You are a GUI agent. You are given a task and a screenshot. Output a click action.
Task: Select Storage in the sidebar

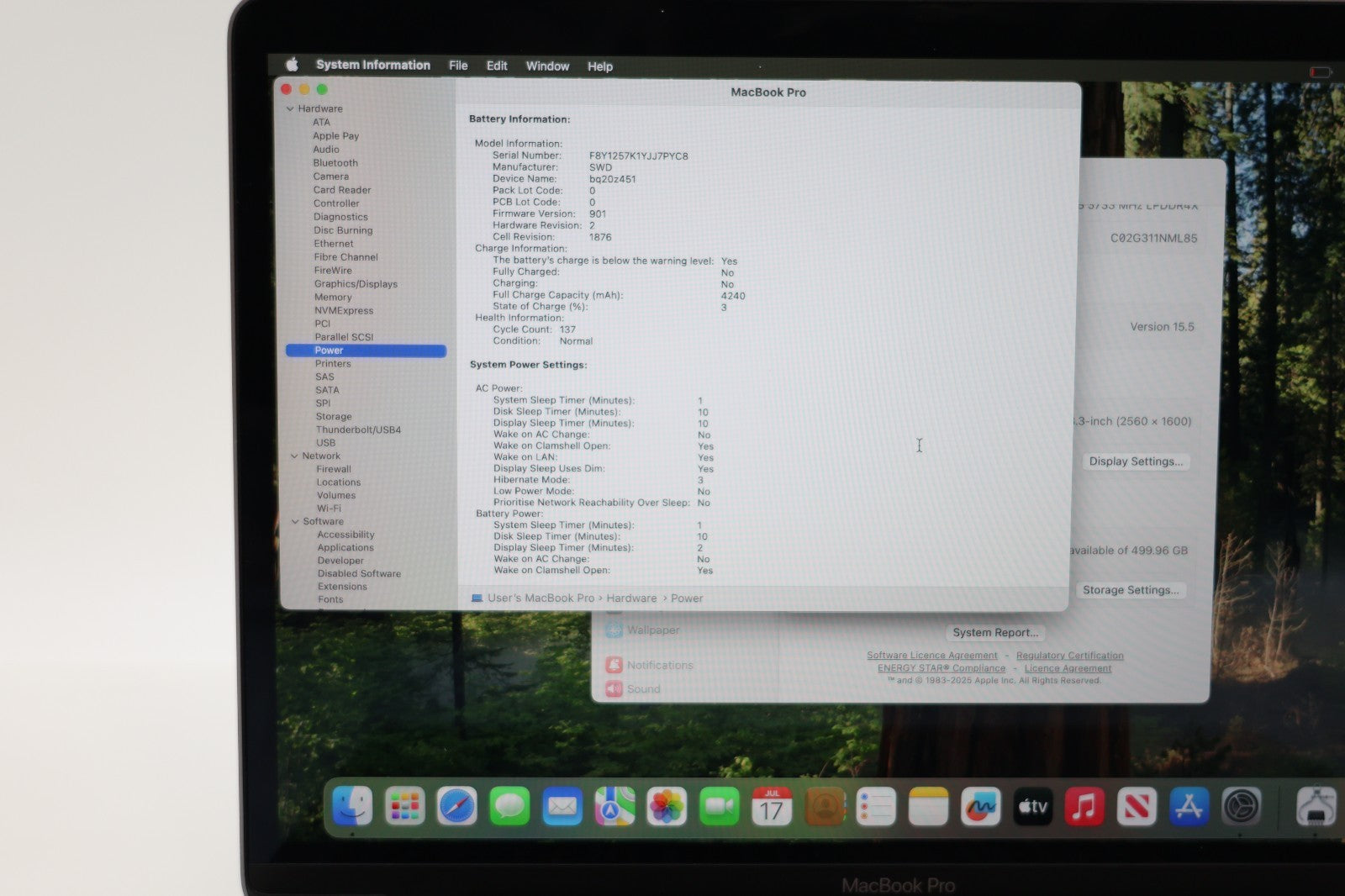(x=334, y=417)
